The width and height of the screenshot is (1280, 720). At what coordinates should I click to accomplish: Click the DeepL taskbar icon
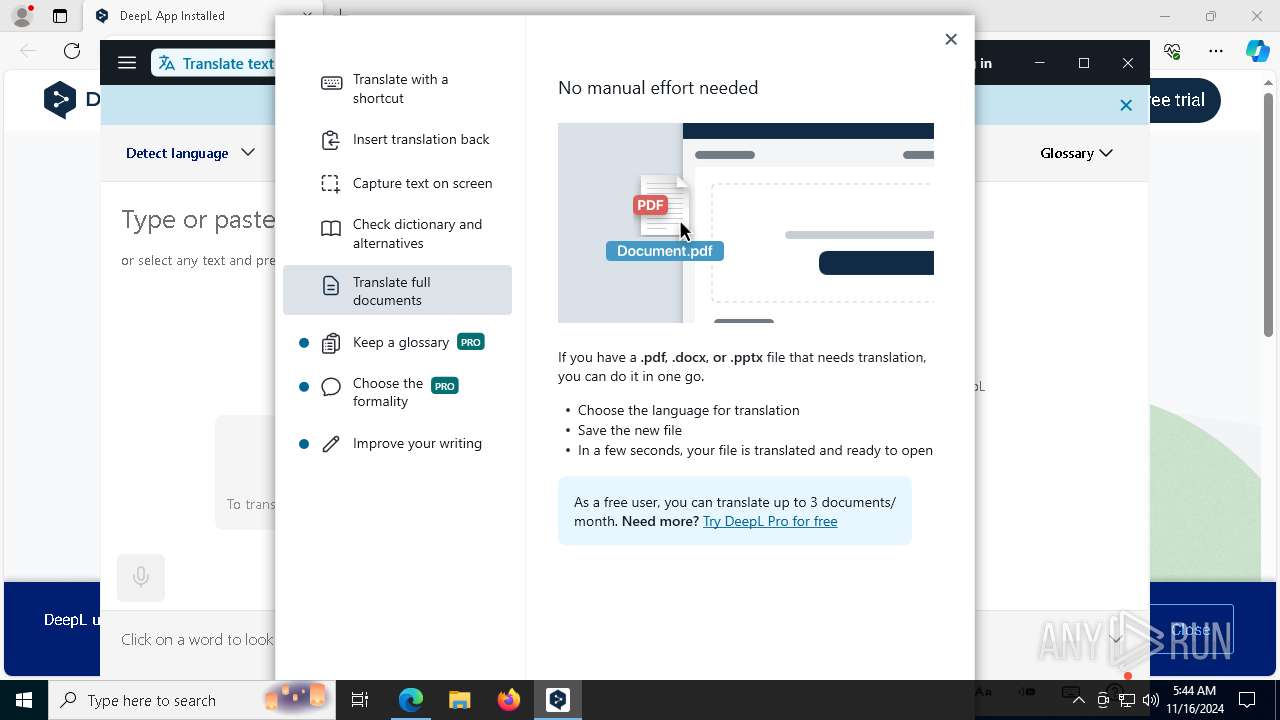click(x=558, y=700)
